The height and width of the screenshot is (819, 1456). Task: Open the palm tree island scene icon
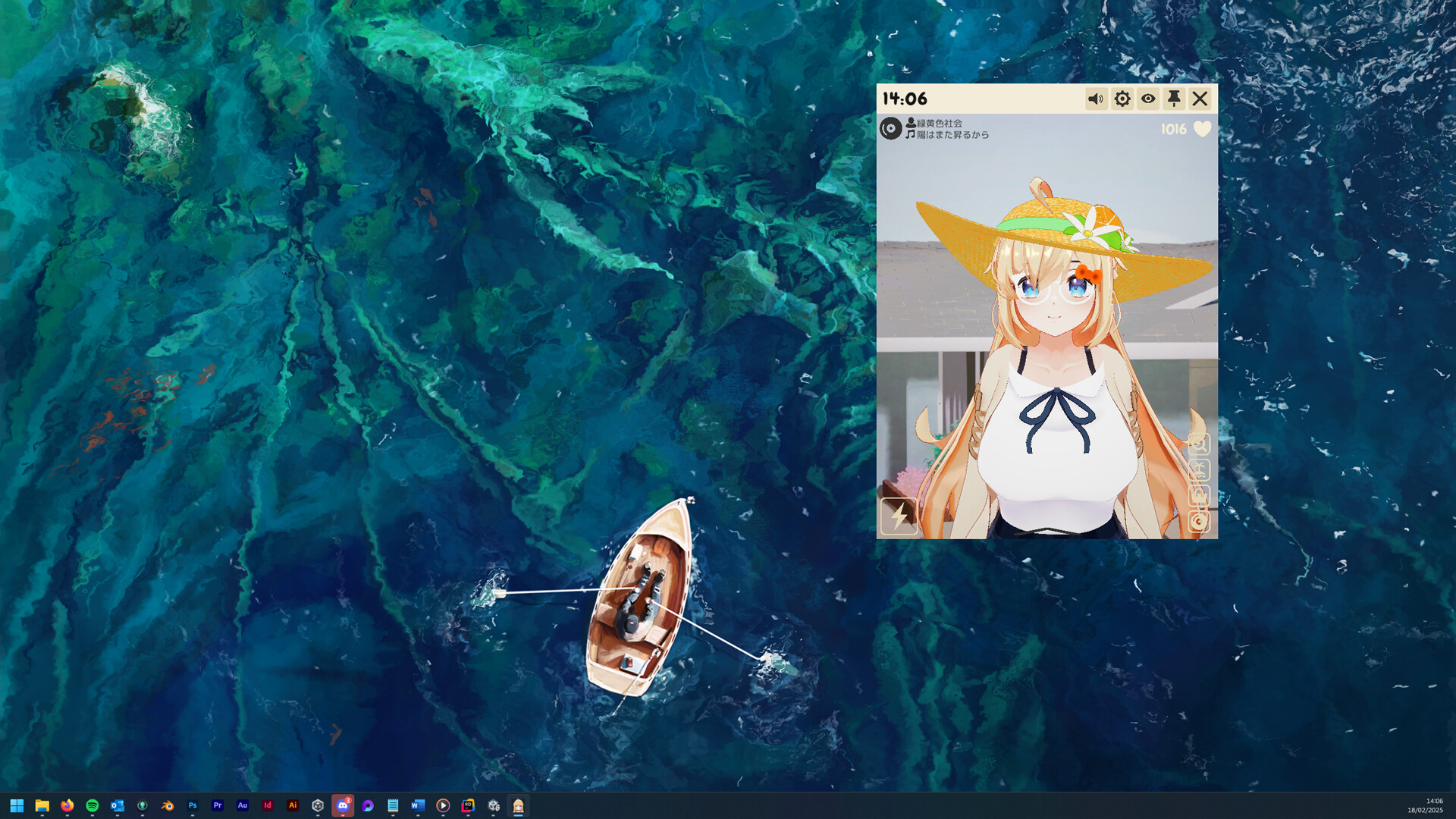tap(1198, 470)
